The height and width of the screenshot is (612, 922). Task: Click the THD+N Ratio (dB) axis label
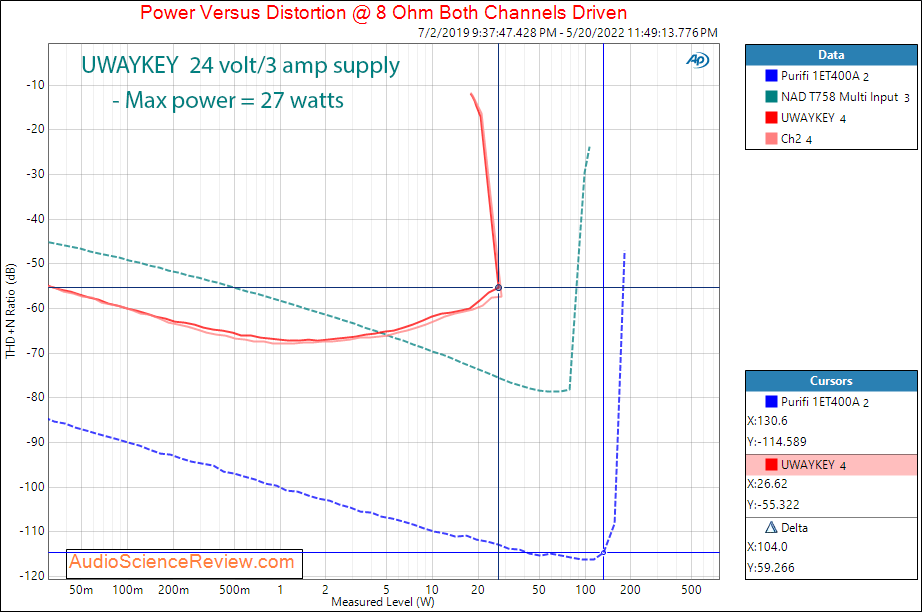click(10, 311)
